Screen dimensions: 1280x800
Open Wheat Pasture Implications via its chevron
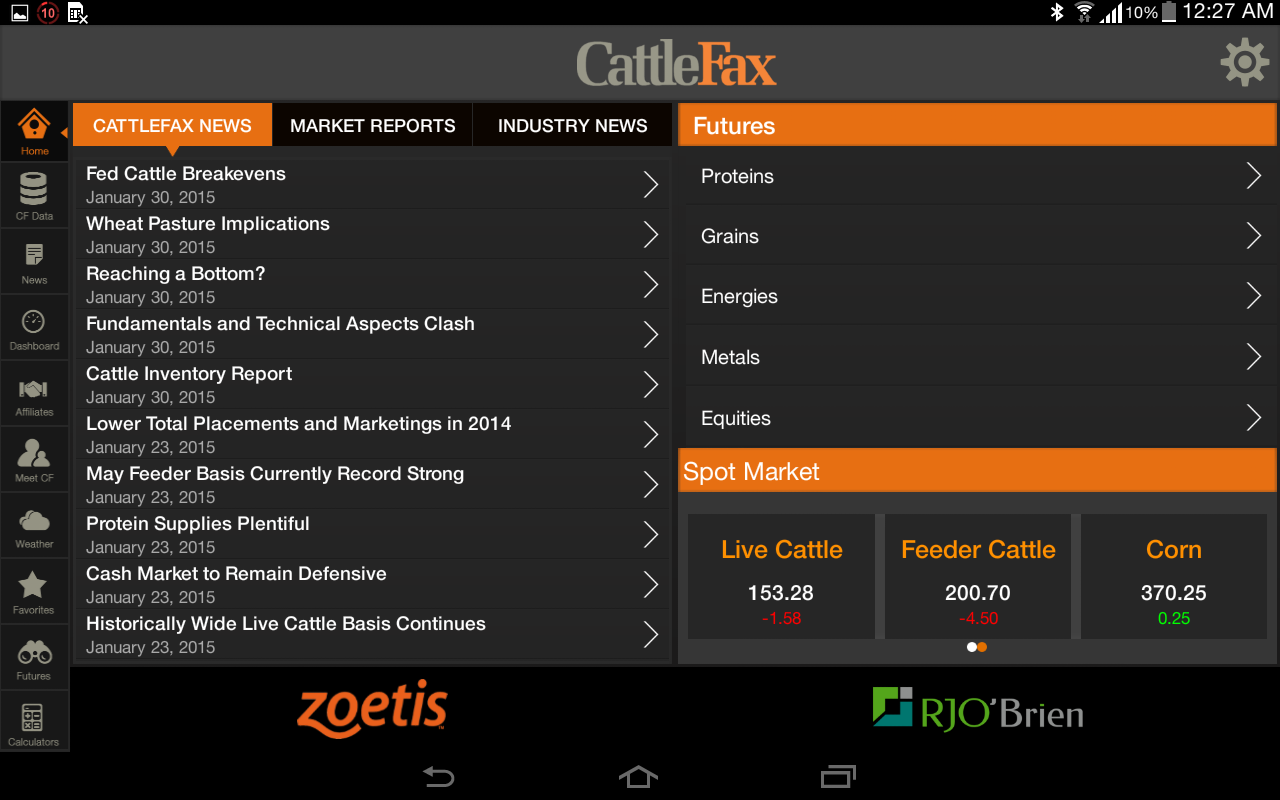click(651, 234)
